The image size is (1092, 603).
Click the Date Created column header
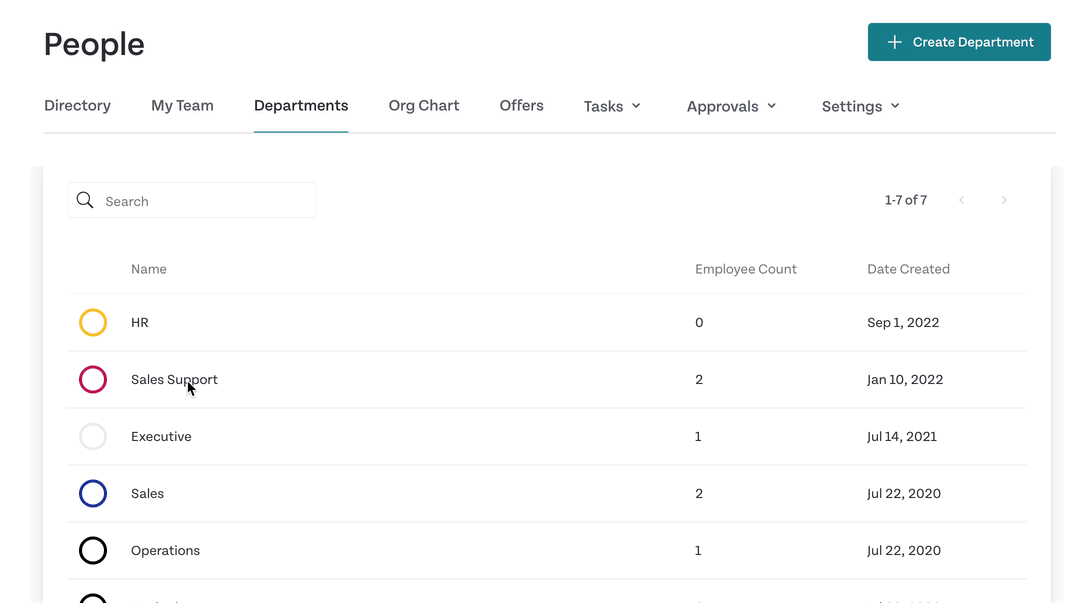pos(908,269)
